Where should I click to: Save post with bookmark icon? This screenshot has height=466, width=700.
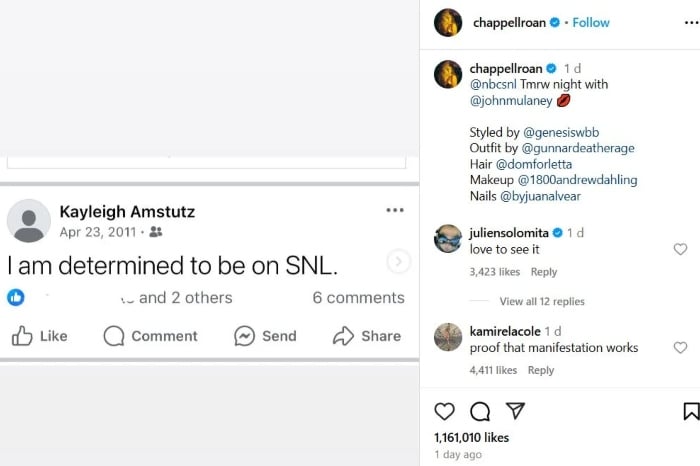click(x=690, y=411)
